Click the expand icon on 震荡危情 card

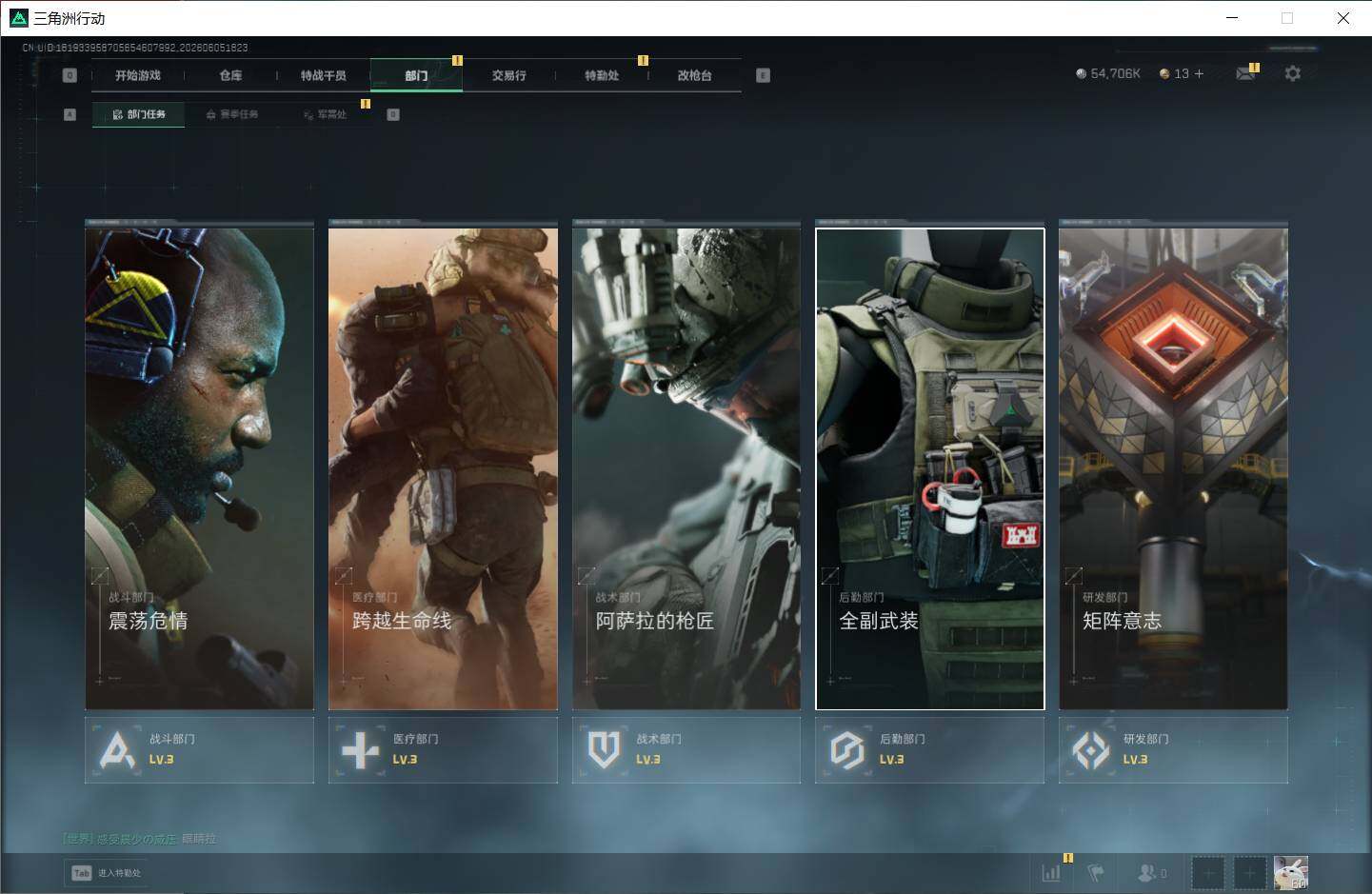tap(99, 575)
